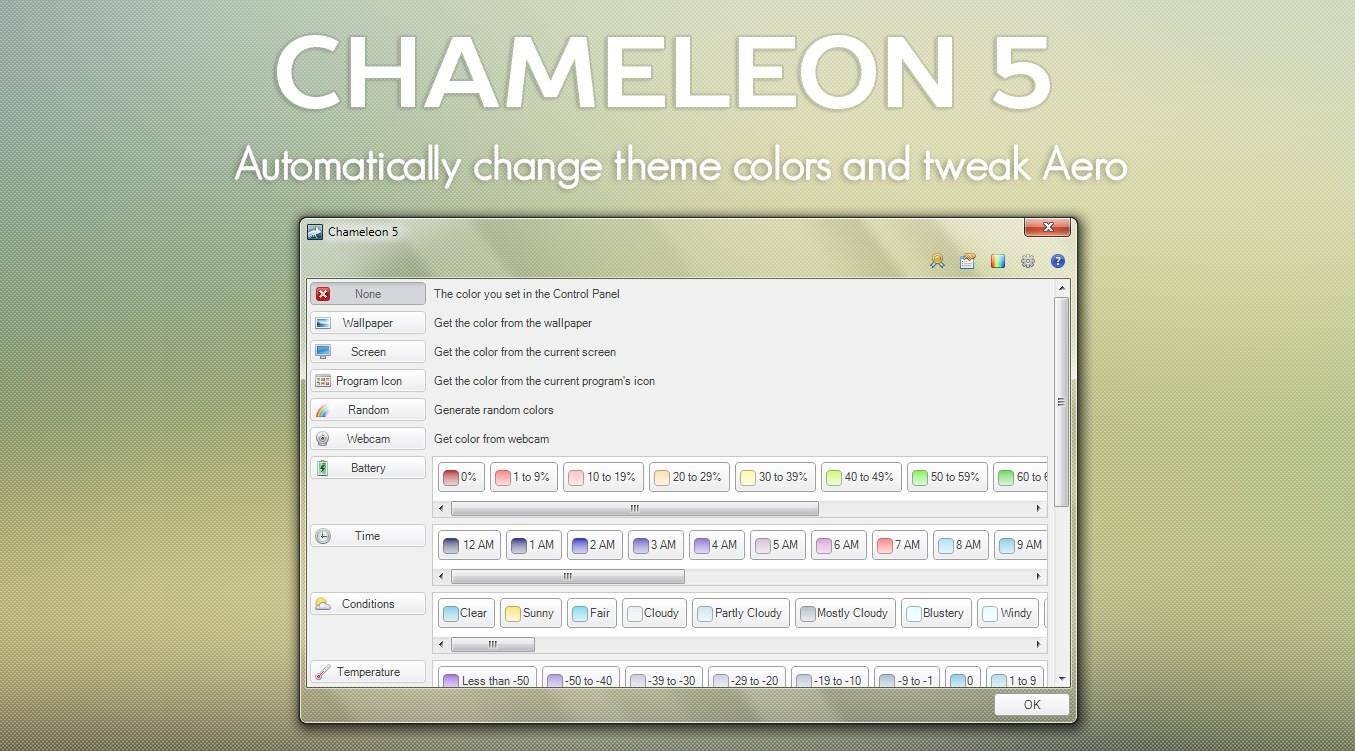Select the Screen color mode
This screenshot has height=751, width=1355.
click(368, 352)
